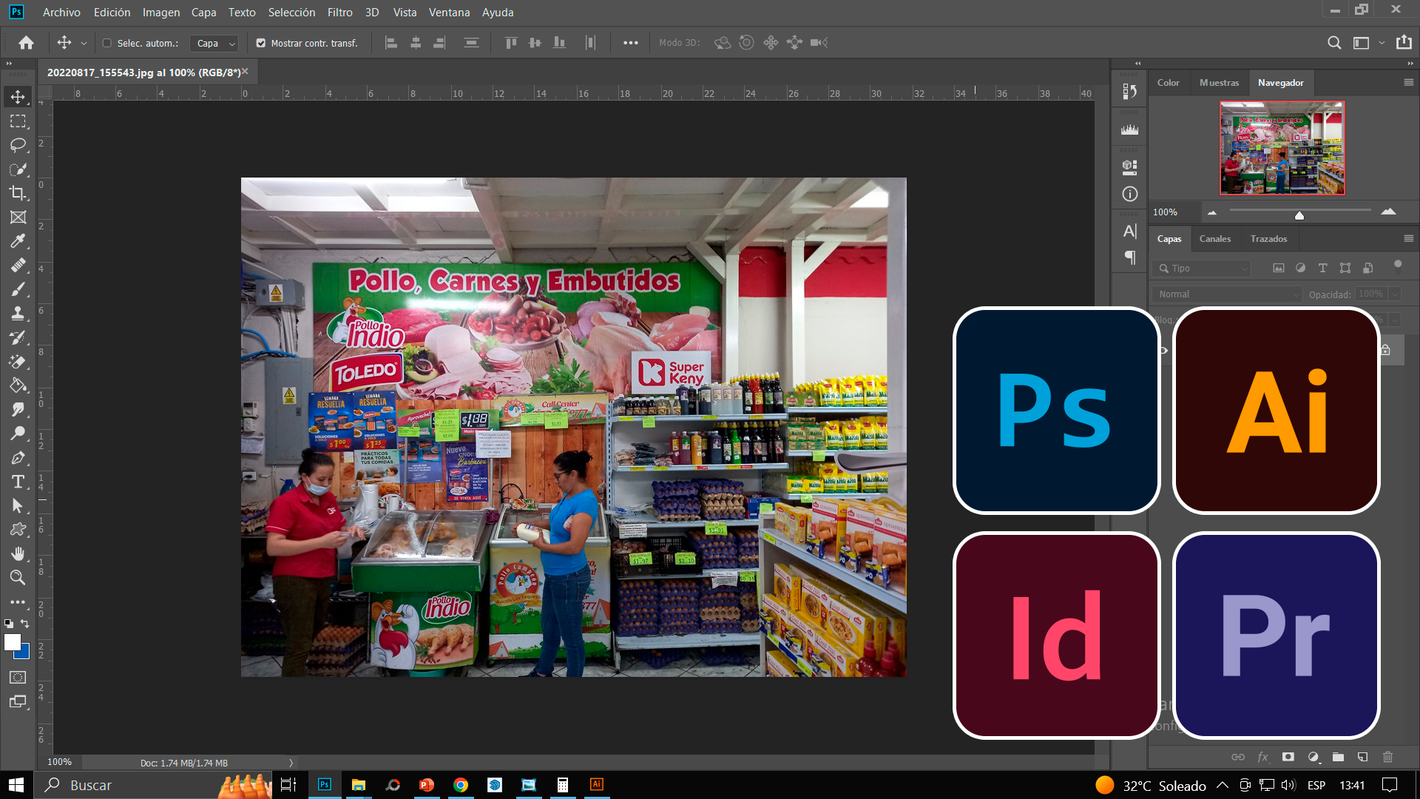Screen dimensions: 1420x799
Task: Open the tool preset arrow beside Move icon
Action: (83, 43)
